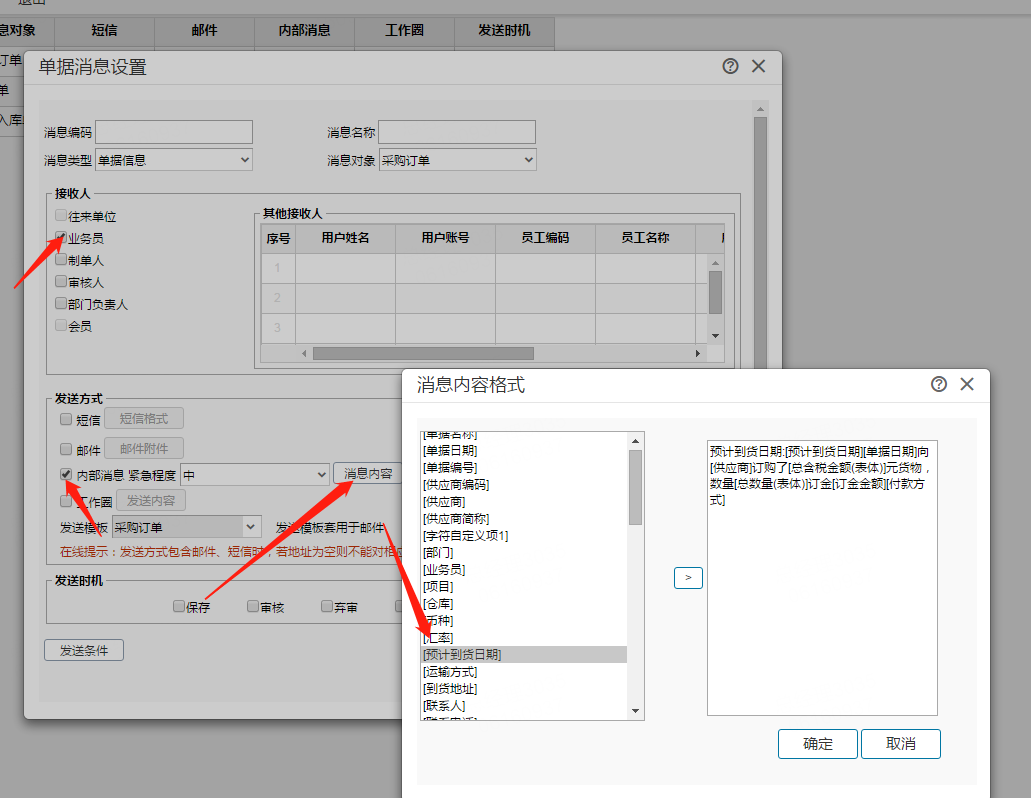Click 短信 column header in background table
This screenshot has height=798, width=1031.
point(105,30)
